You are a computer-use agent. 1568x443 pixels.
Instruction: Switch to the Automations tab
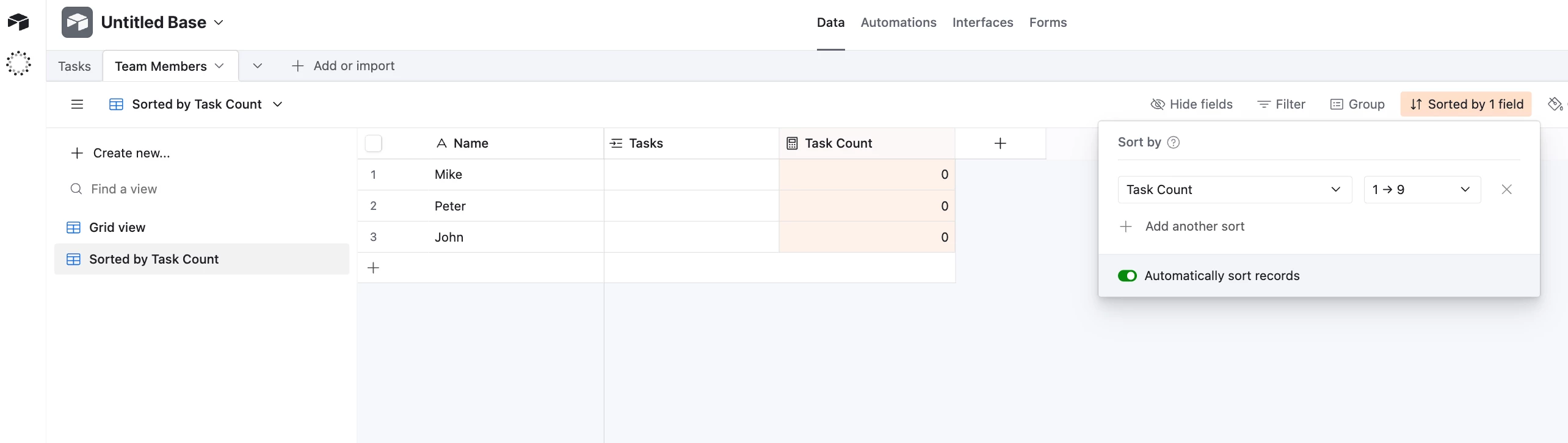[x=898, y=23]
